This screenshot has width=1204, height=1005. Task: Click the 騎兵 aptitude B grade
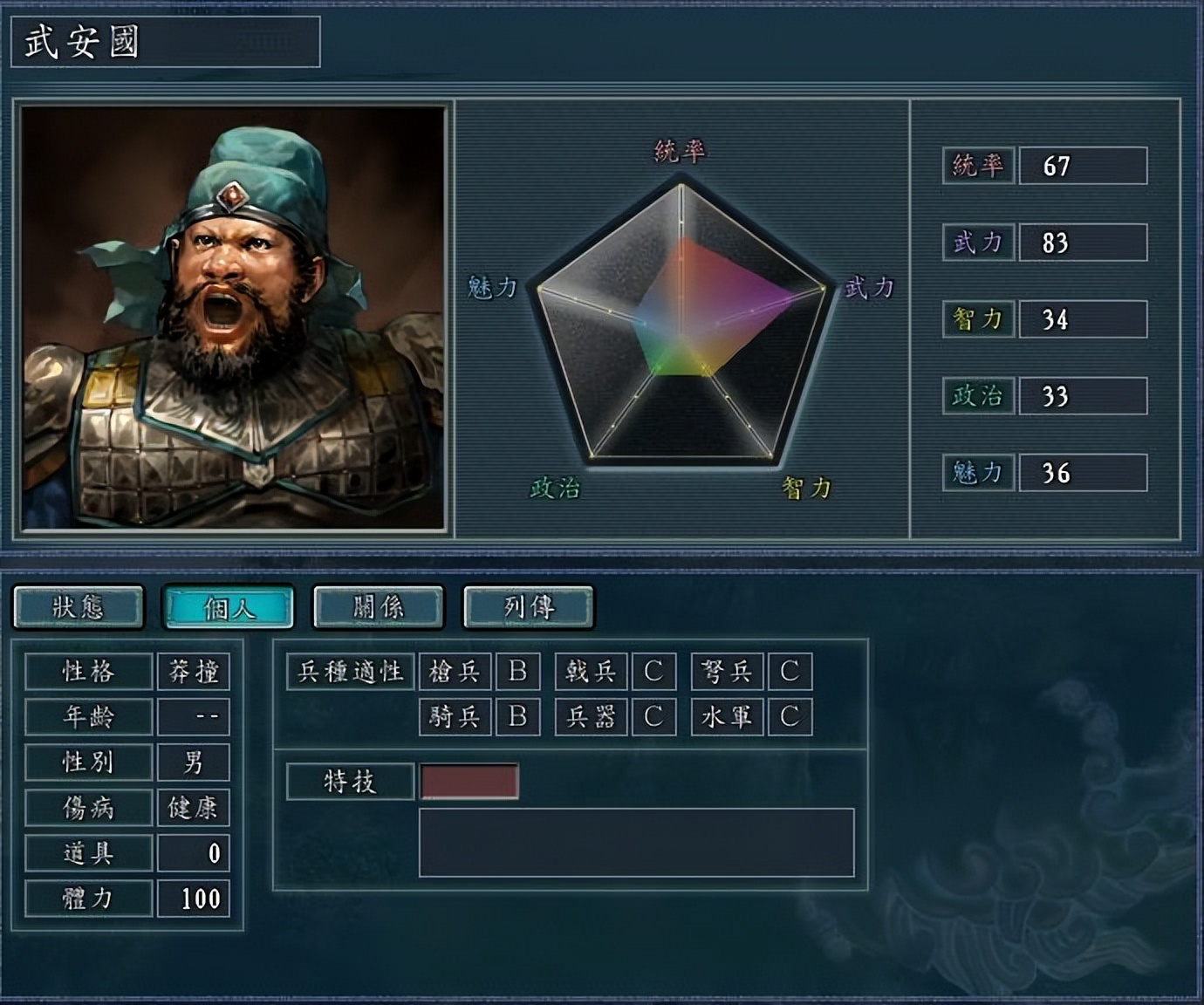pos(517,716)
